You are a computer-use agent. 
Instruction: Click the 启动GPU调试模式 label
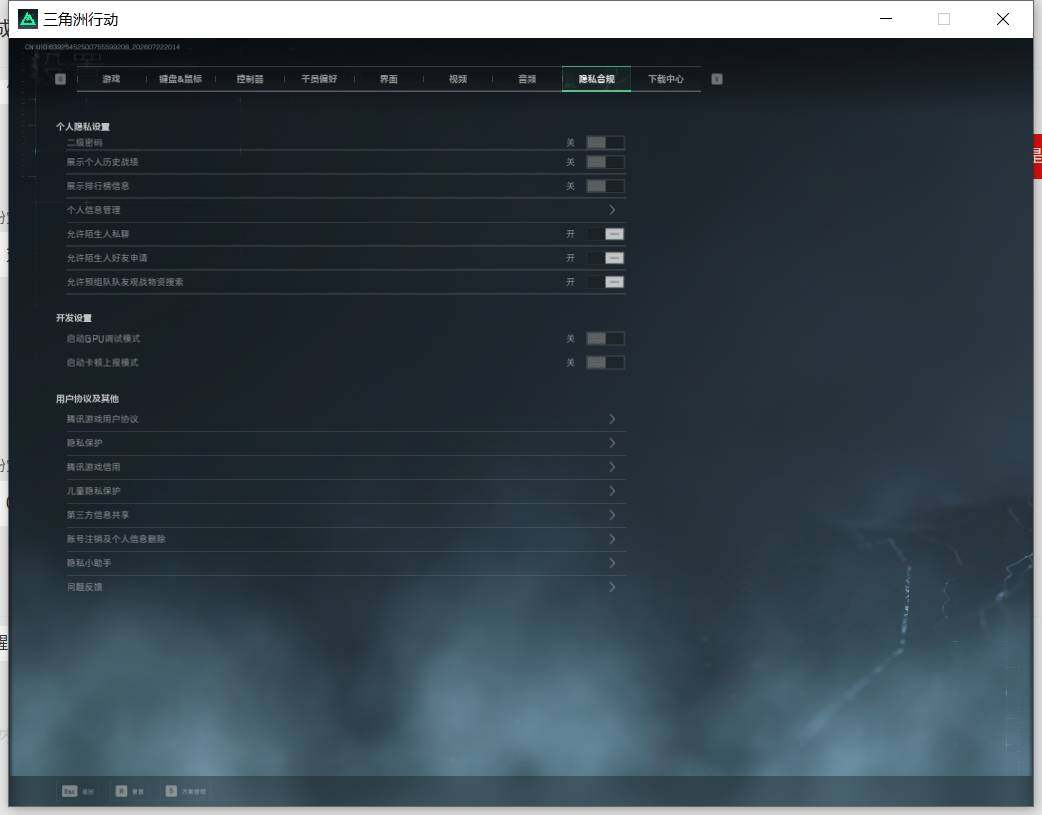click(x=103, y=339)
